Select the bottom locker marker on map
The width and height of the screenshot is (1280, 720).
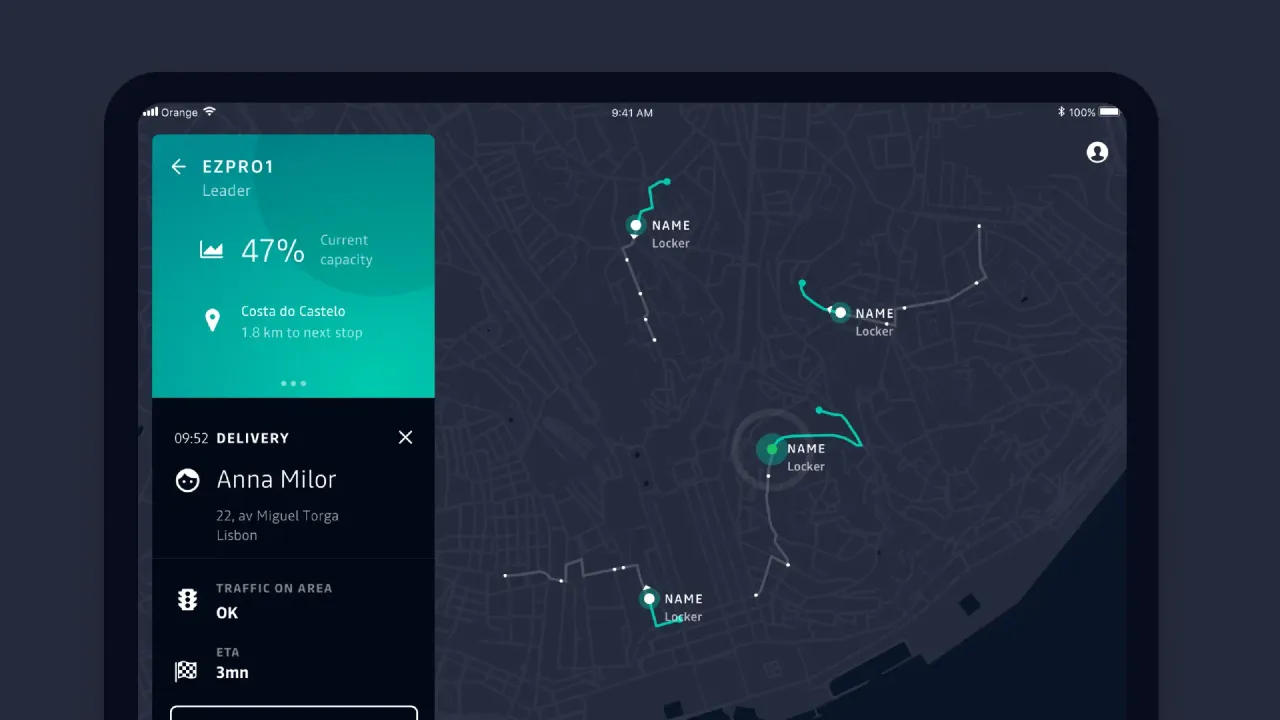click(649, 599)
